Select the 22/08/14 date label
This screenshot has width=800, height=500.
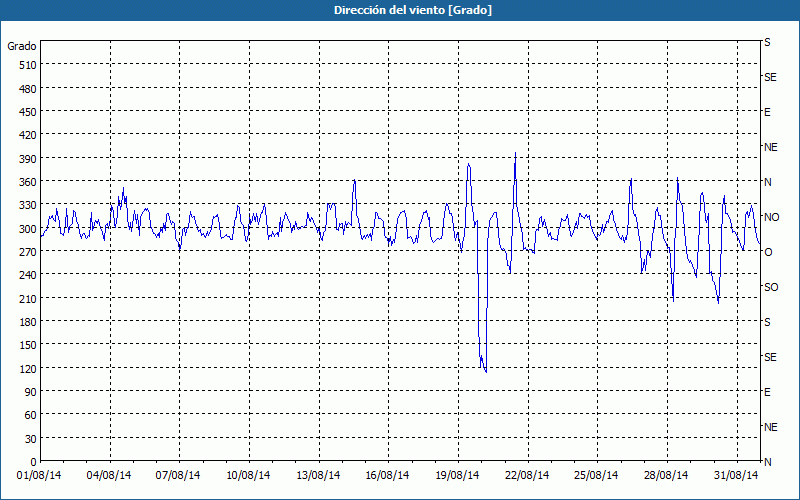[x=527, y=476]
